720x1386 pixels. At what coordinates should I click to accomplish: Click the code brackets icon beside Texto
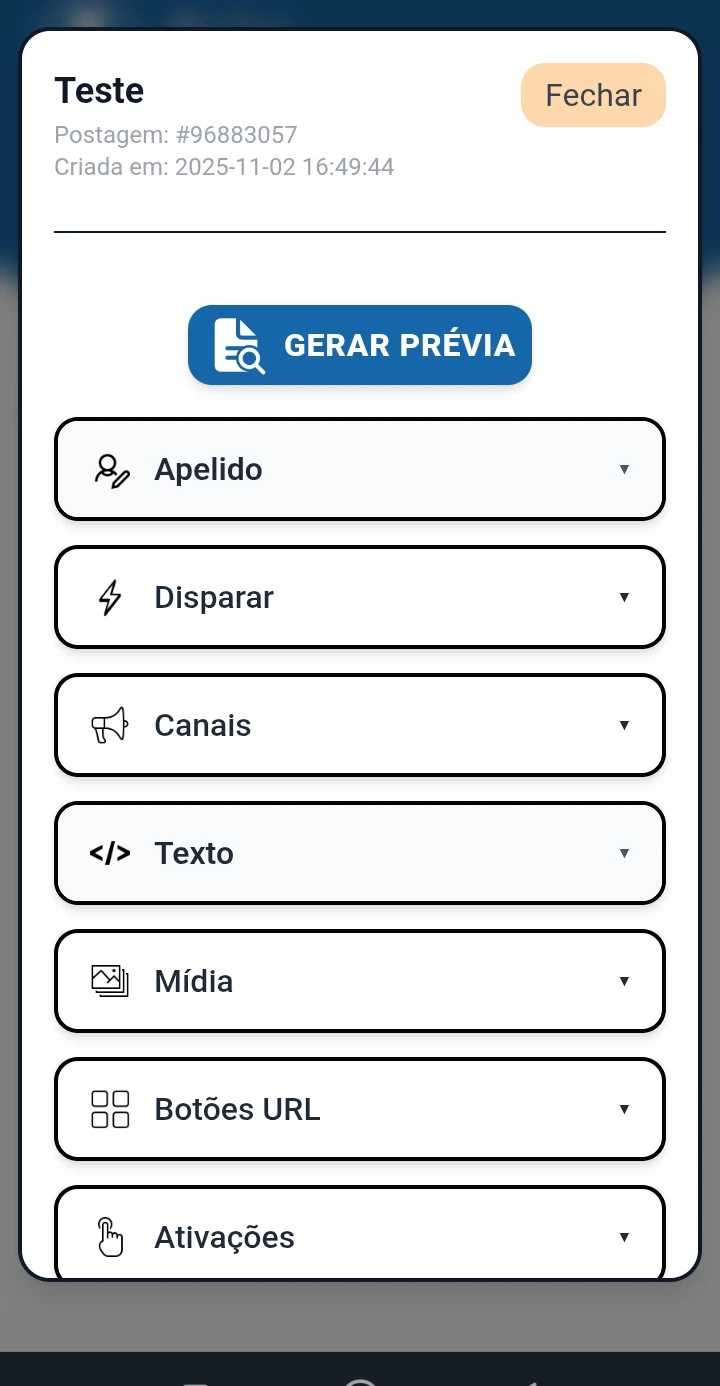110,854
